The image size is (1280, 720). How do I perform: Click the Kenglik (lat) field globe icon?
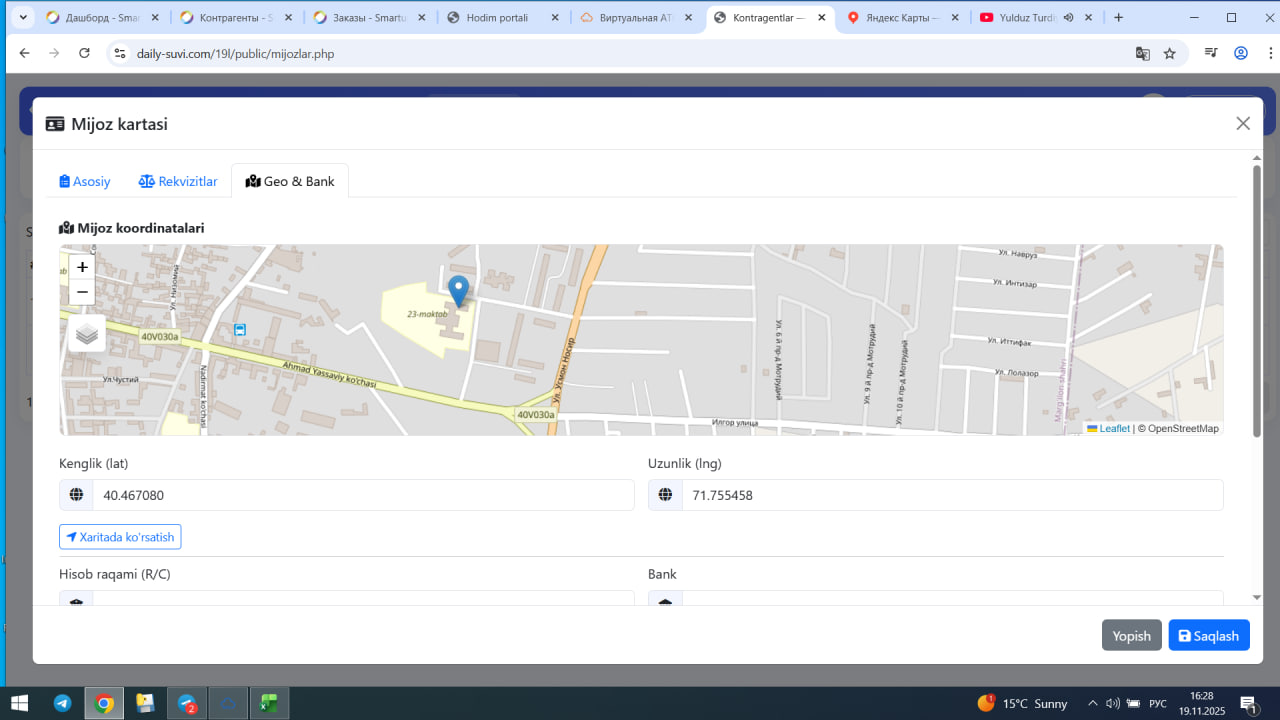(x=76, y=495)
